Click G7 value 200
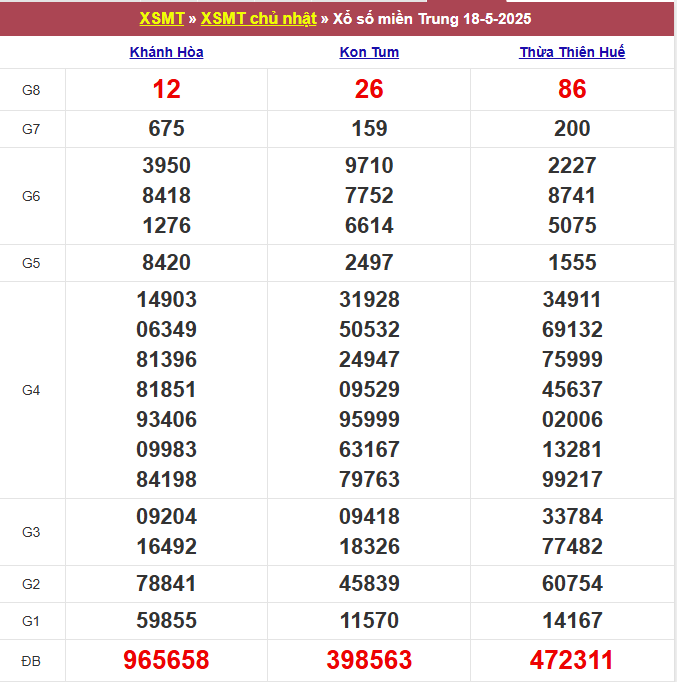This screenshot has height=682, width=677. 572,129
